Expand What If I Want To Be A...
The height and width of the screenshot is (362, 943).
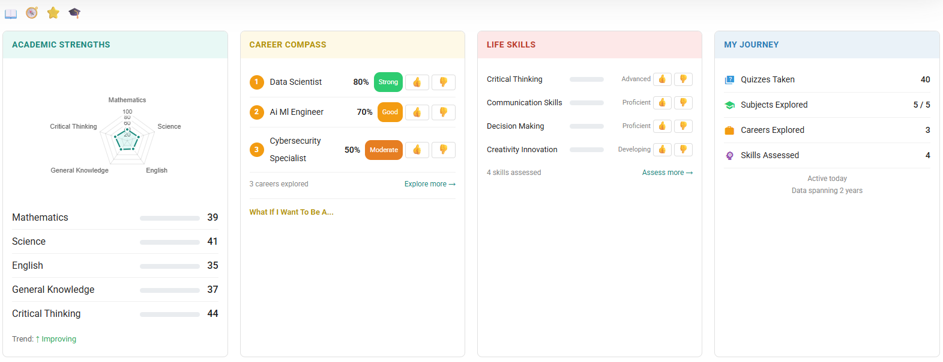click(291, 212)
